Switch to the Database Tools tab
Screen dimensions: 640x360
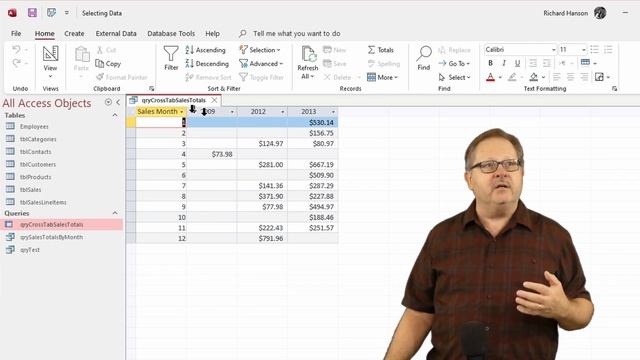tap(171, 33)
